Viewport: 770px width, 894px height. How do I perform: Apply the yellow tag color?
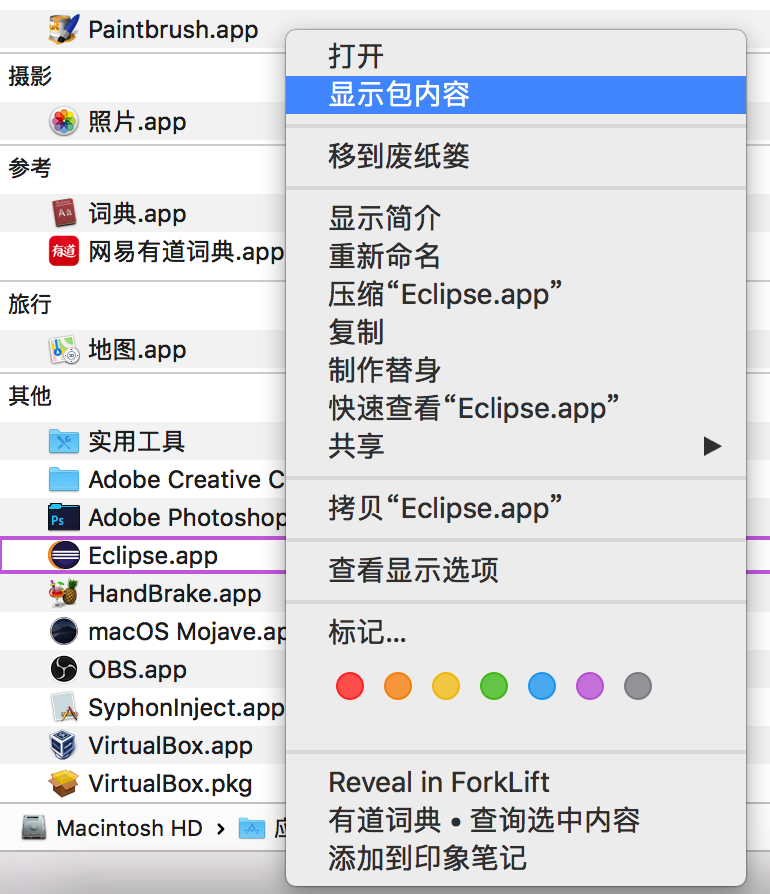(446, 686)
